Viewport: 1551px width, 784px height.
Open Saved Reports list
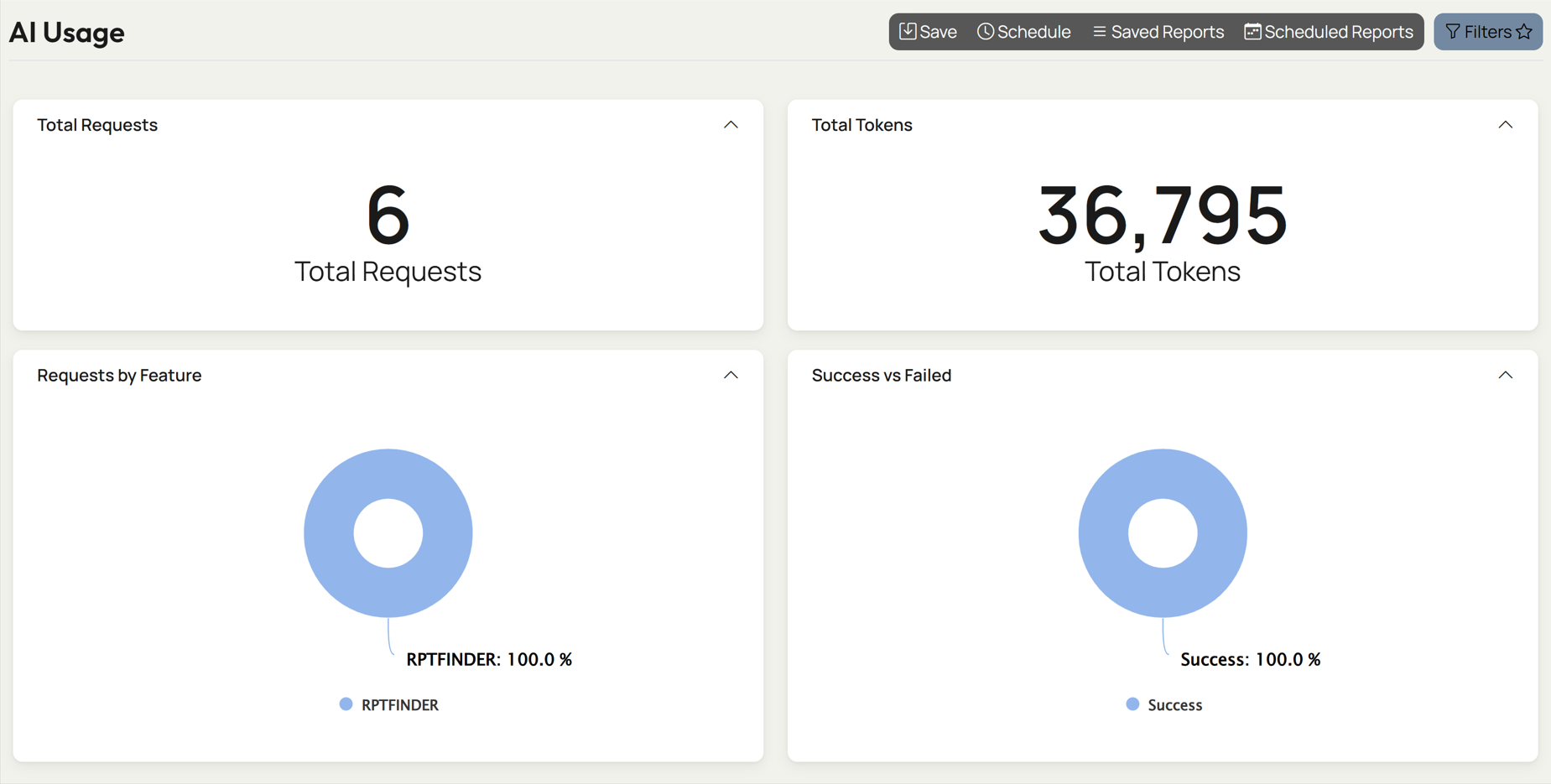coord(1158,32)
